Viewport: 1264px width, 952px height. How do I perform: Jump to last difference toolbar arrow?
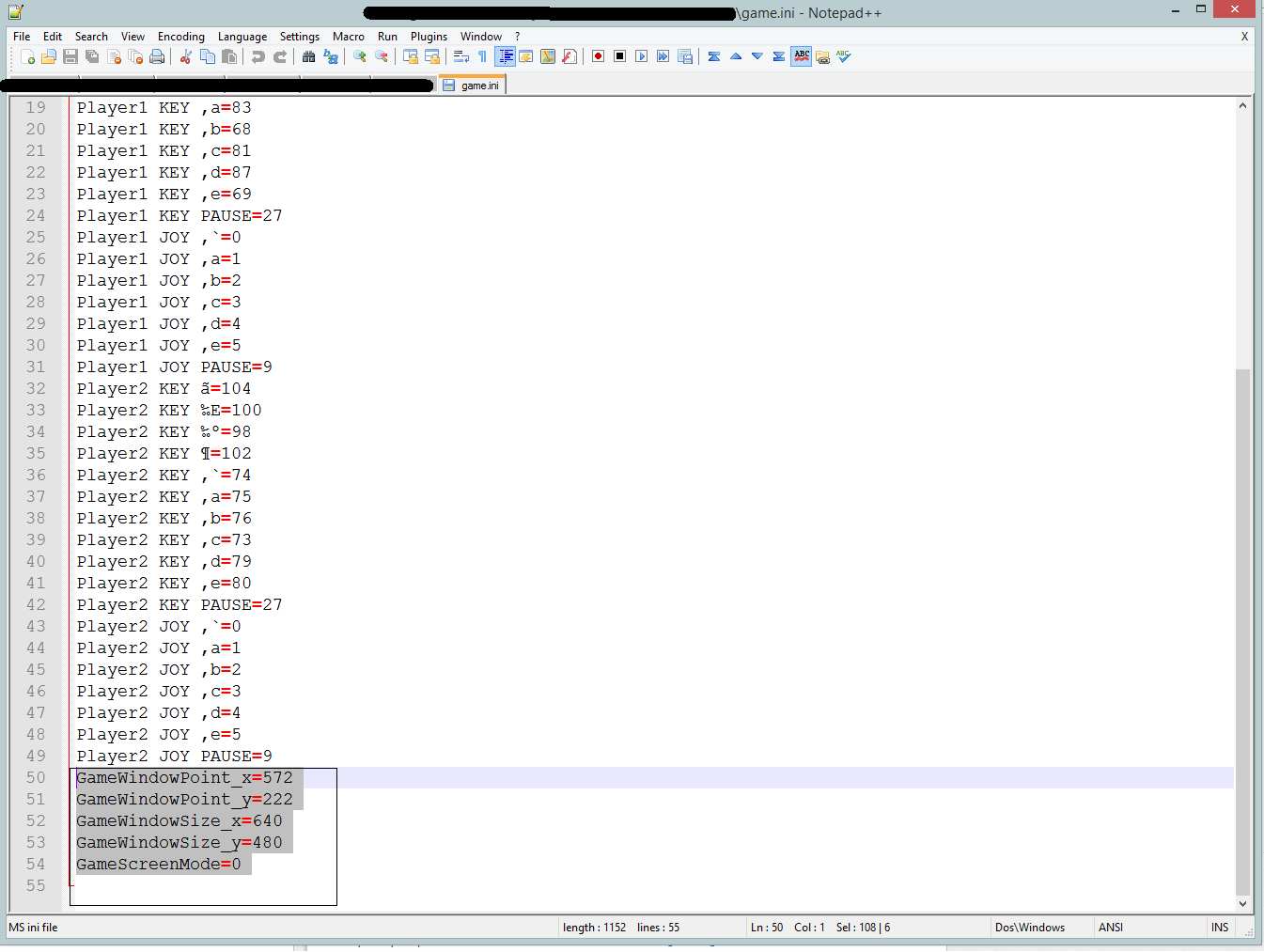779,57
